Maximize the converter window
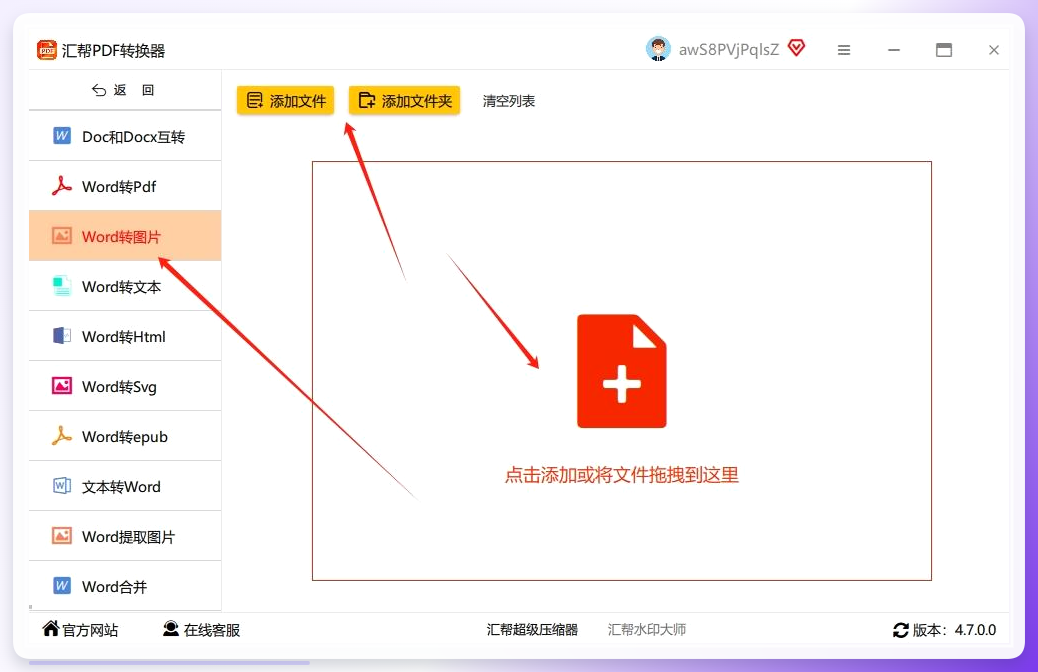The width and height of the screenshot is (1038, 672). [943, 50]
